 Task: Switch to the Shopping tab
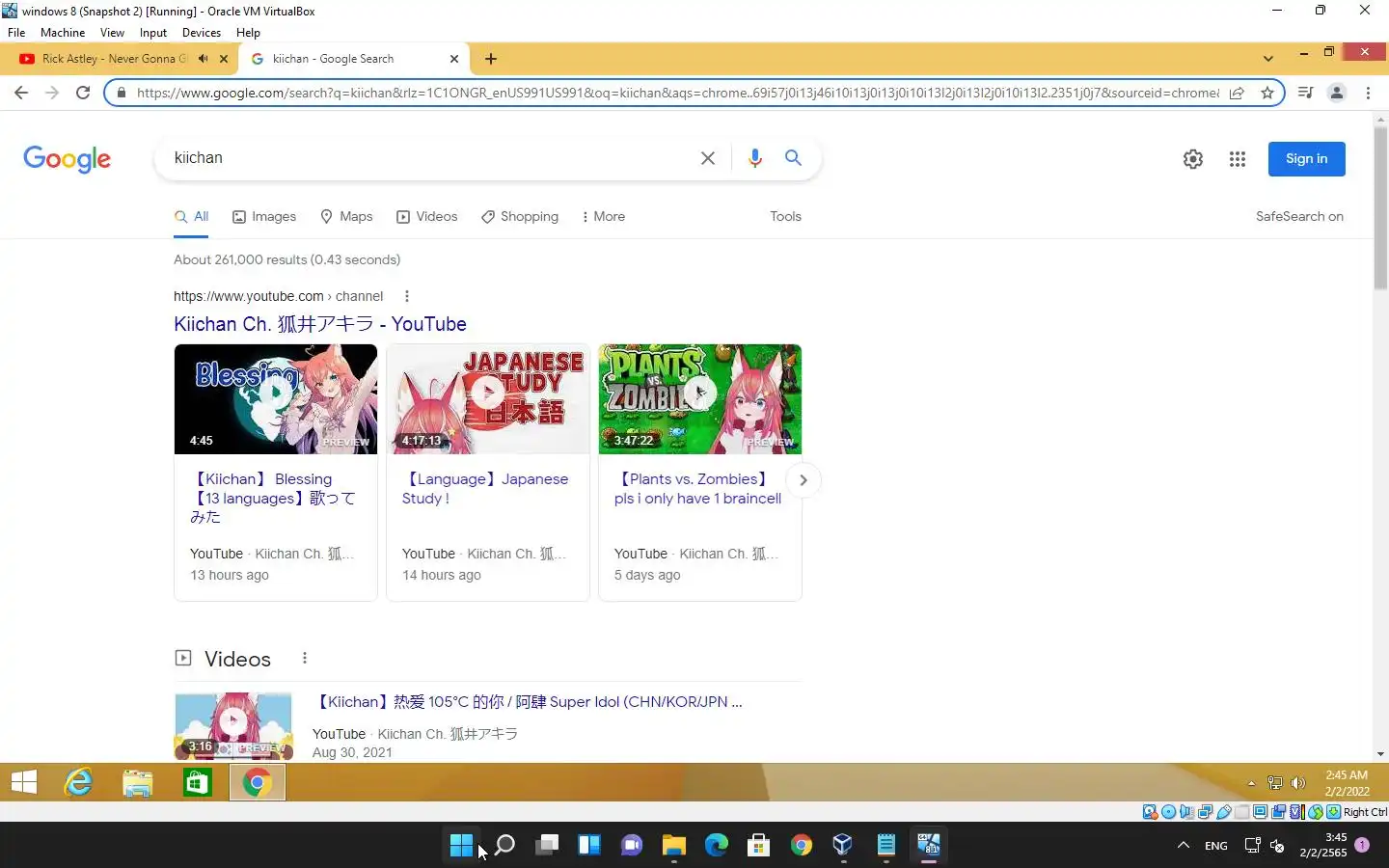520,216
